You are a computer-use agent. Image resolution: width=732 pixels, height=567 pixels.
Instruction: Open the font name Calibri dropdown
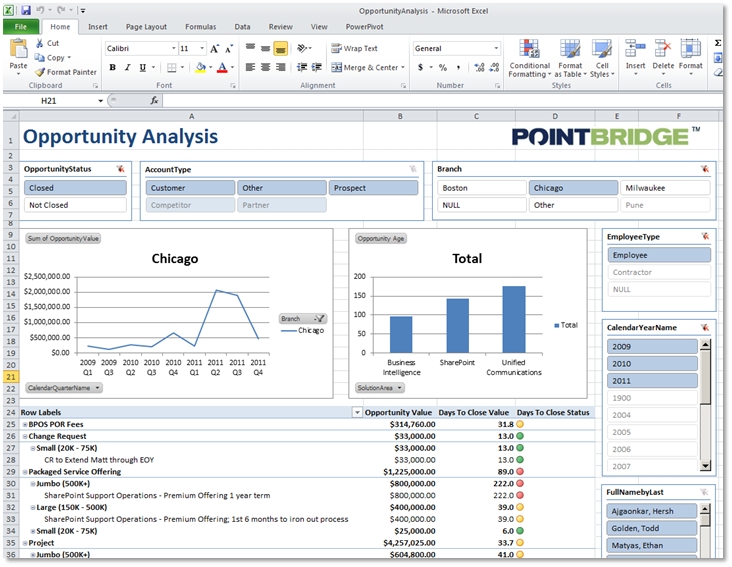[x=173, y=49]
